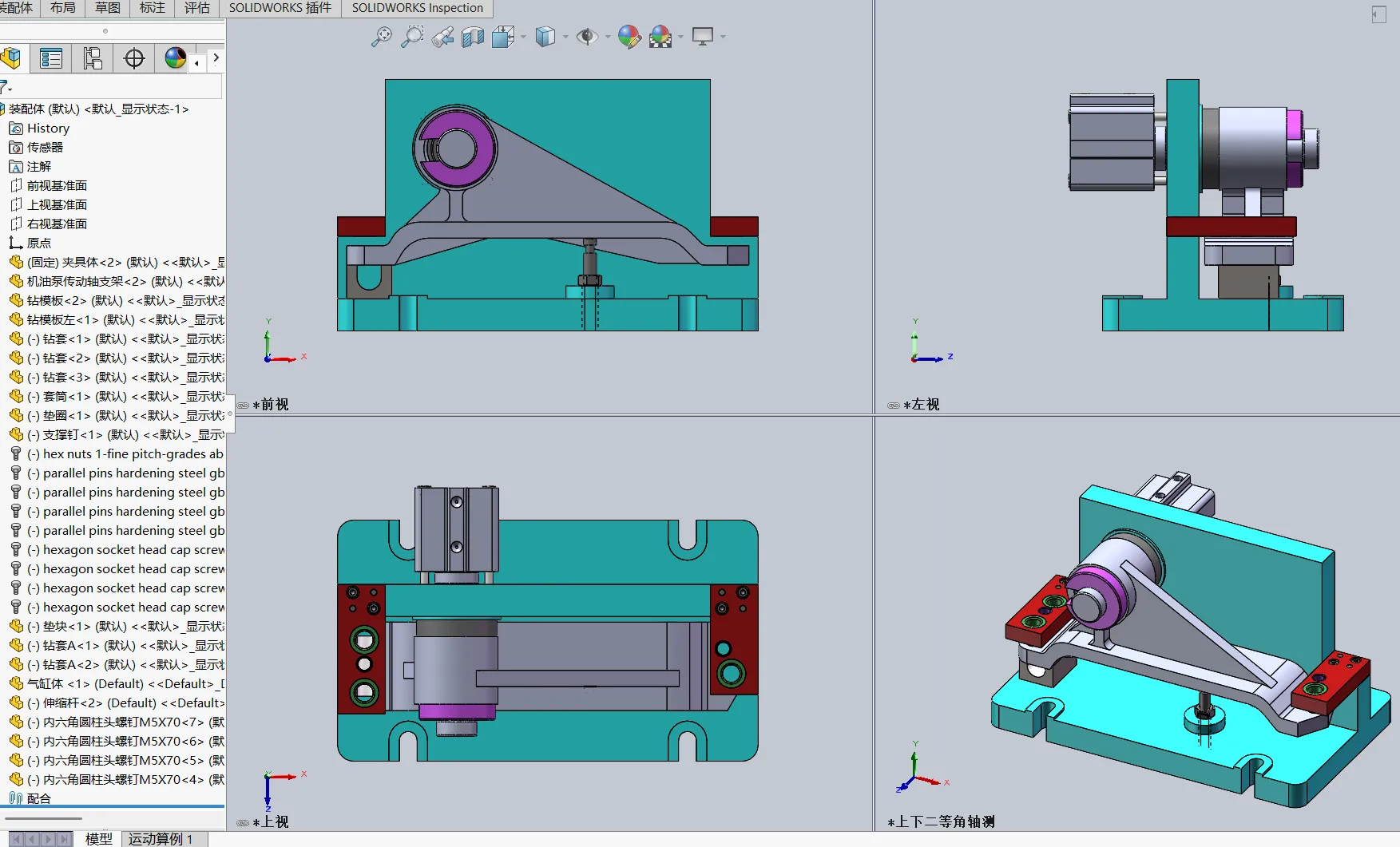
Task: Switch to the 评估 ribbon tab
Action: tap(197, 8)
